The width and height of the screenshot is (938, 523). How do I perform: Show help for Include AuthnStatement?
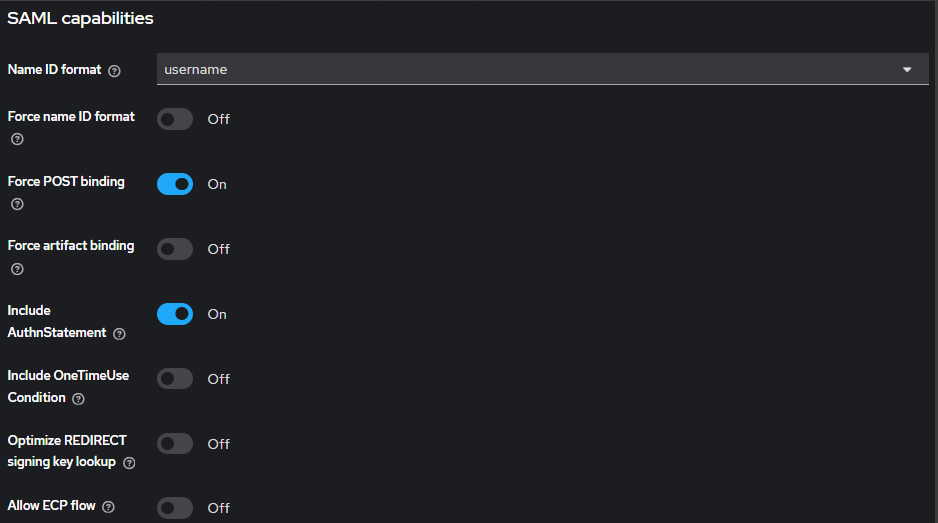(x=120, y=333)
